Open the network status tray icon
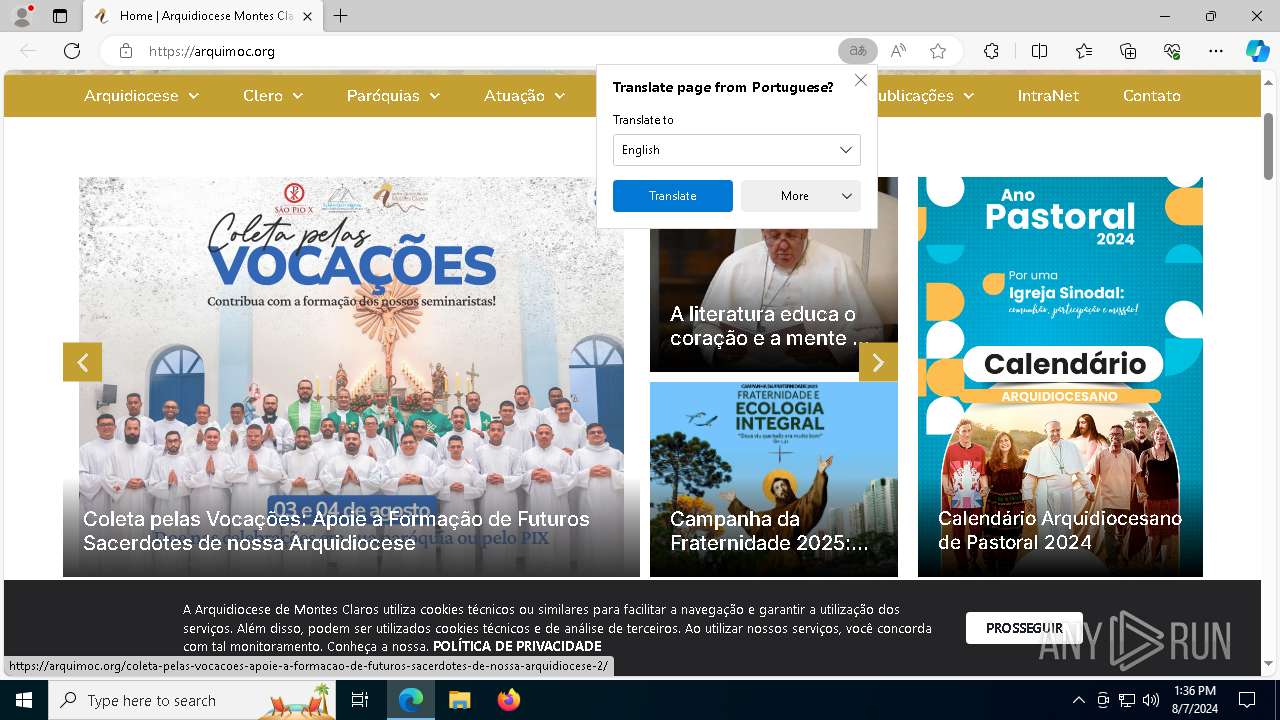The image size is (1280, 720). coord(1127,700)
